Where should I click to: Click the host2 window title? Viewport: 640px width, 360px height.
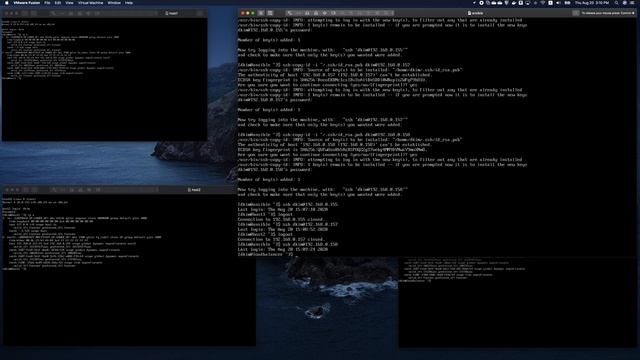[194, 190]
